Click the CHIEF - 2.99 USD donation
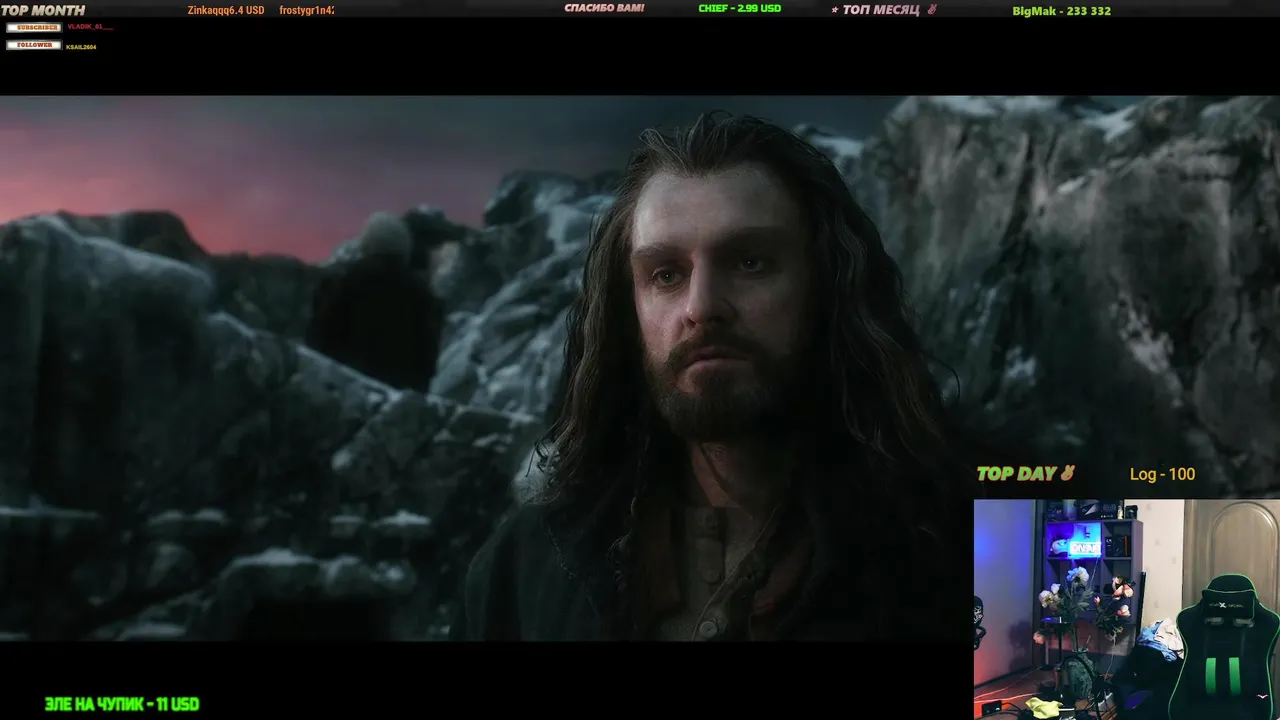1280x720 pixels. (739, 9)
